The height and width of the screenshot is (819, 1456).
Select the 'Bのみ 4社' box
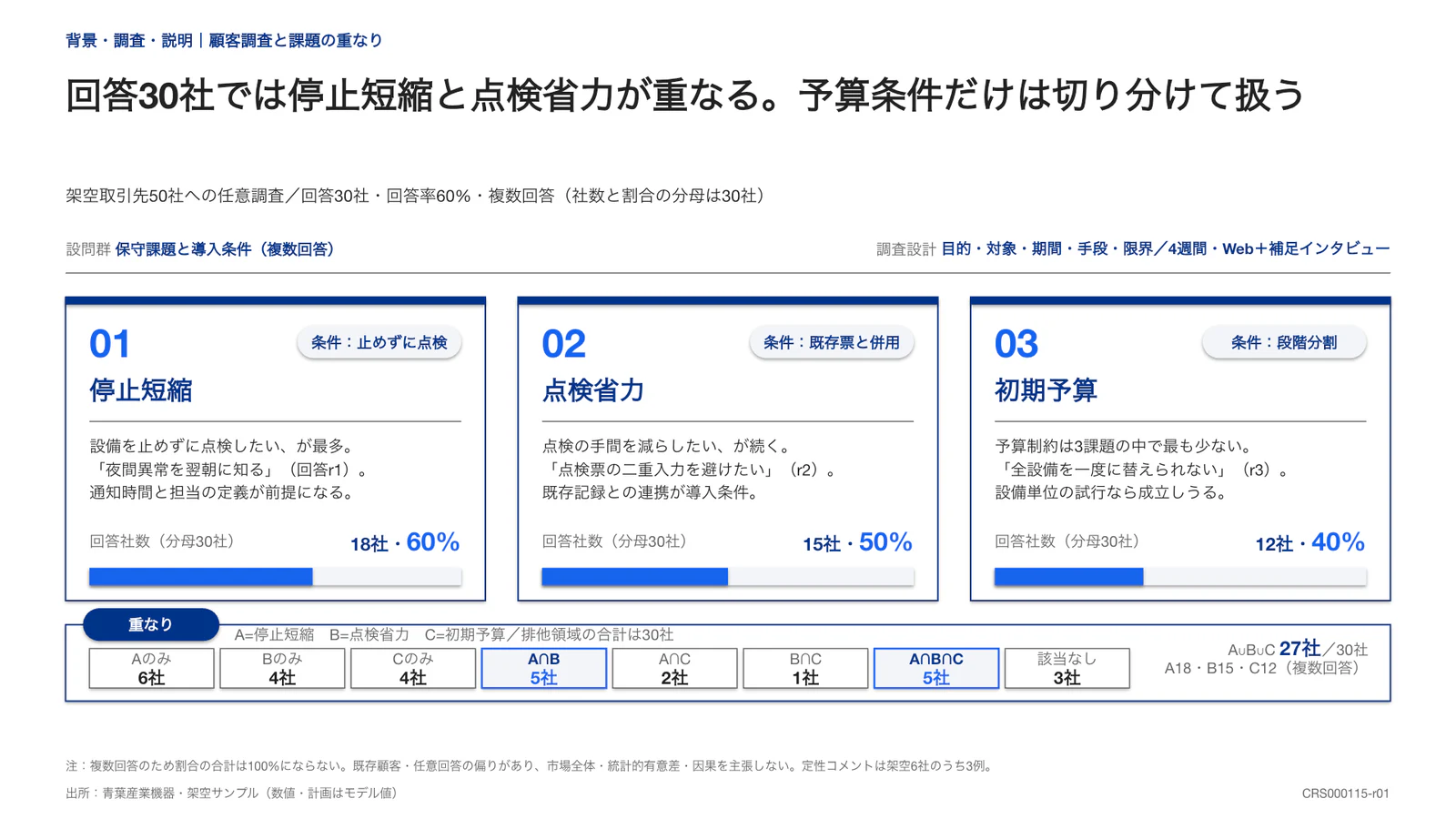coord(282,668)
